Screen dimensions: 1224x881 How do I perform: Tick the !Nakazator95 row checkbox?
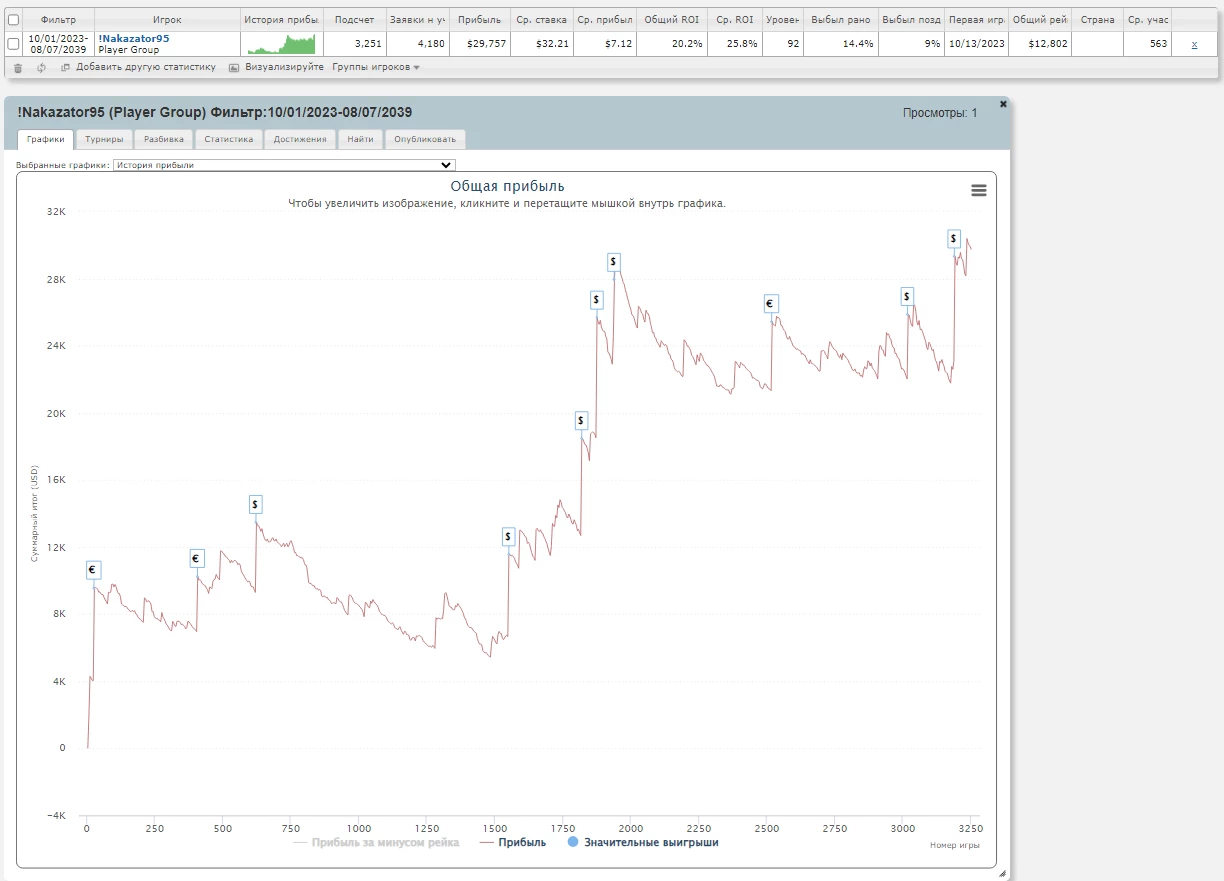click(13, 43)
